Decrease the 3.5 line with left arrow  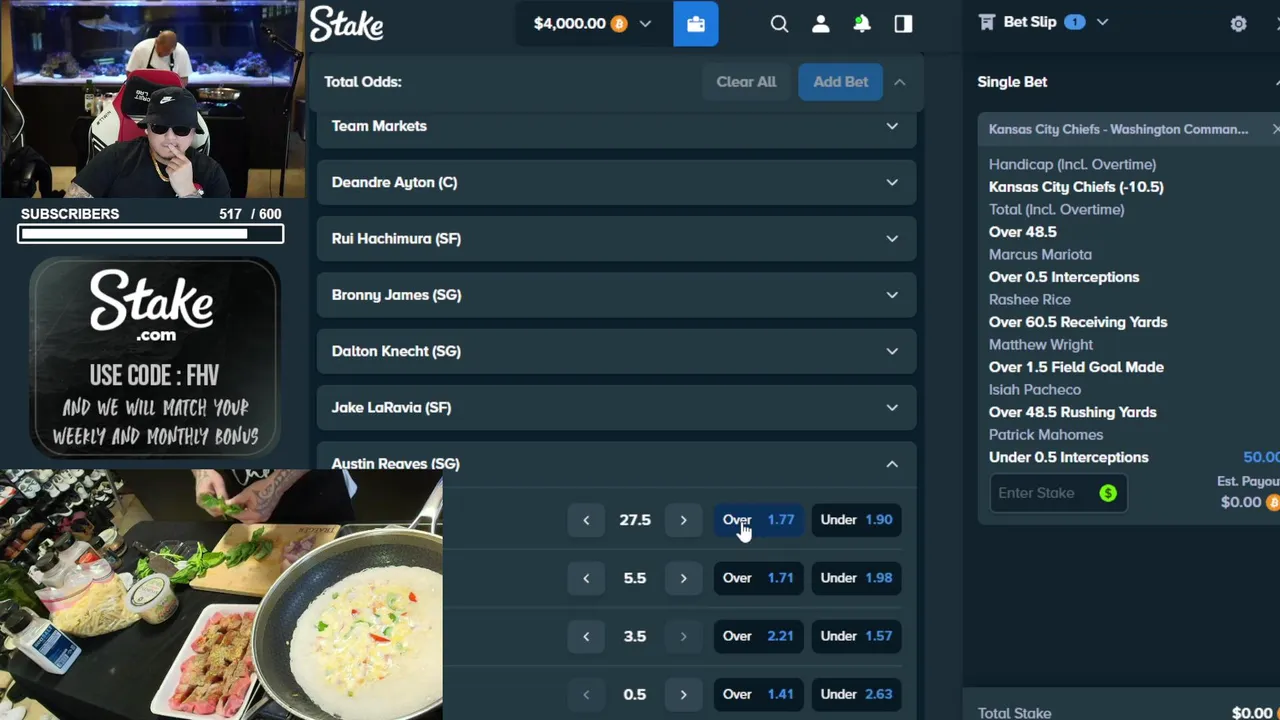[x=586, y=636]
